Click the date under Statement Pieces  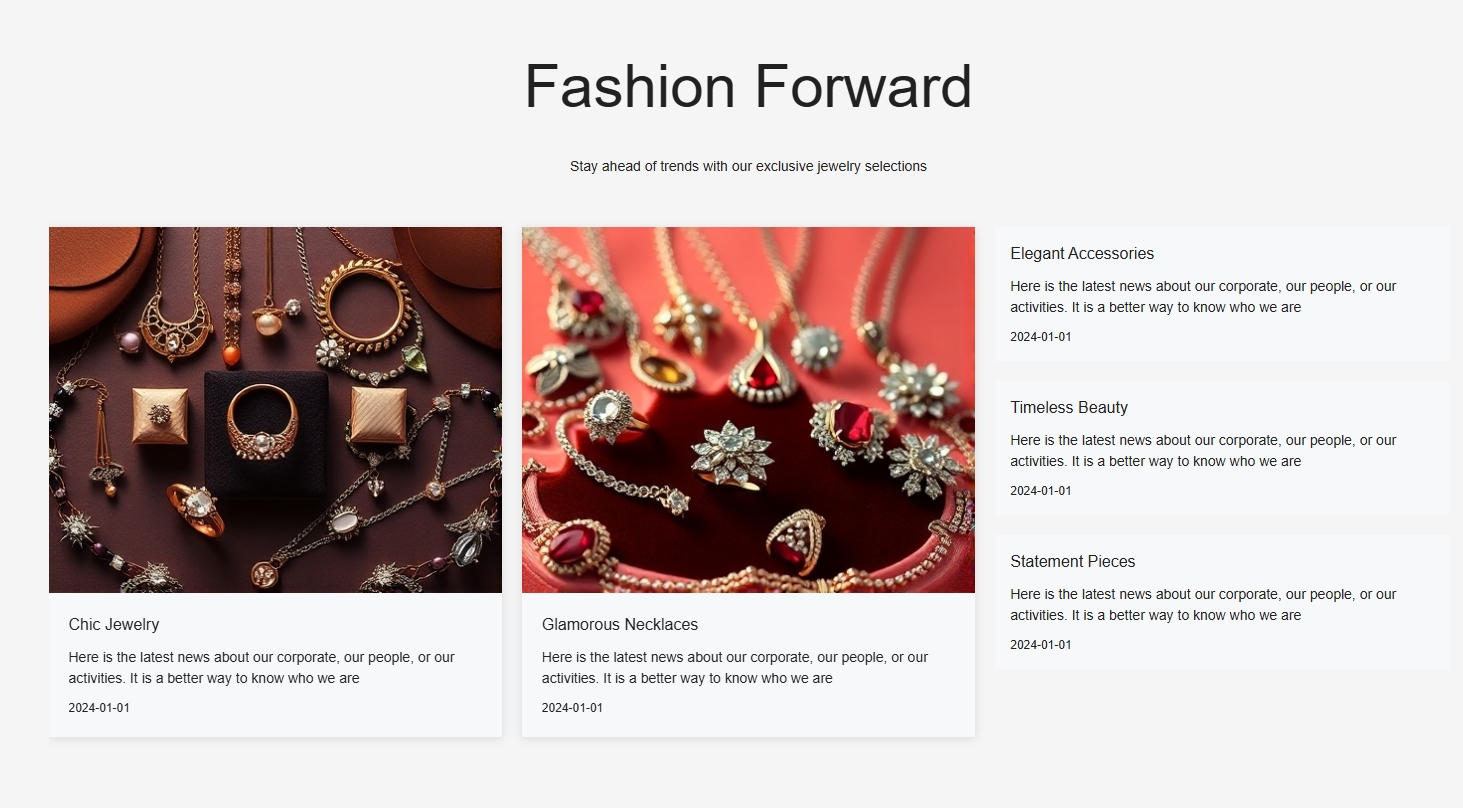click(1040, 645)
